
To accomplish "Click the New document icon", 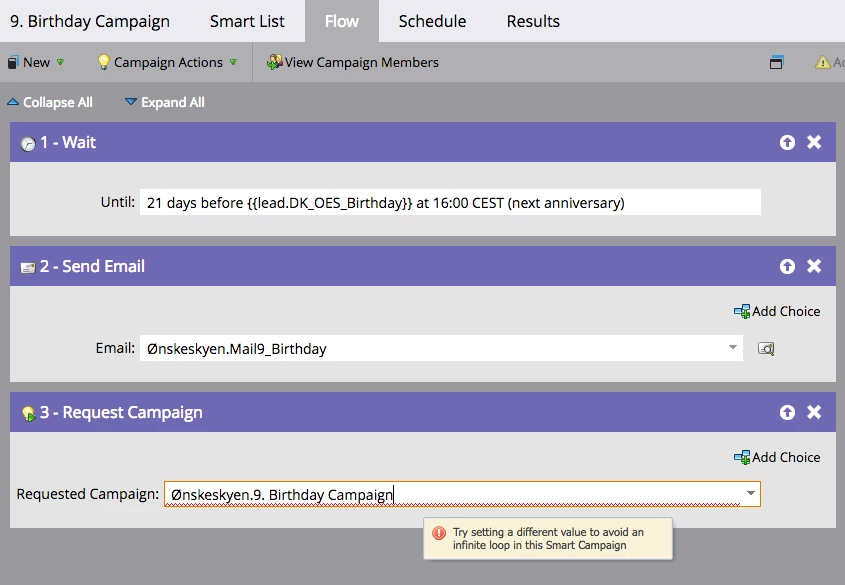I will tap(13, 62).
